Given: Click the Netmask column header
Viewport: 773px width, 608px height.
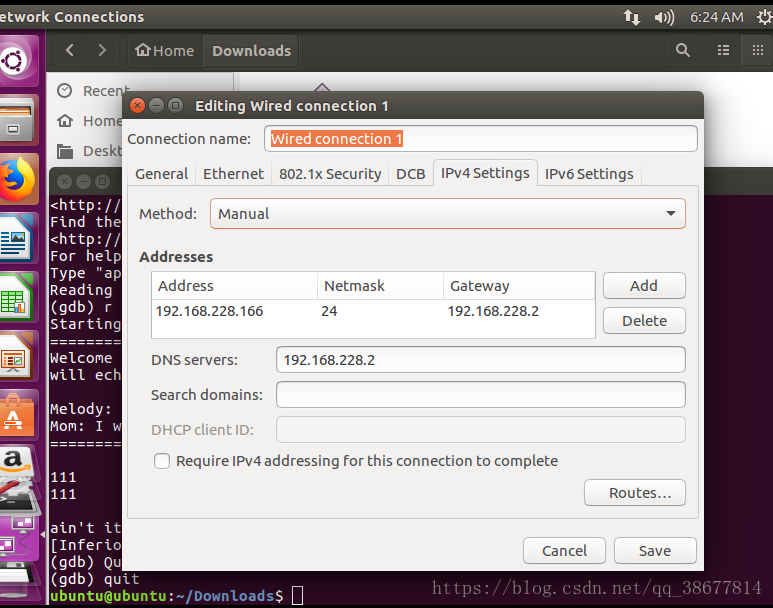Looking at the screenshot, I should coord(380,286).
